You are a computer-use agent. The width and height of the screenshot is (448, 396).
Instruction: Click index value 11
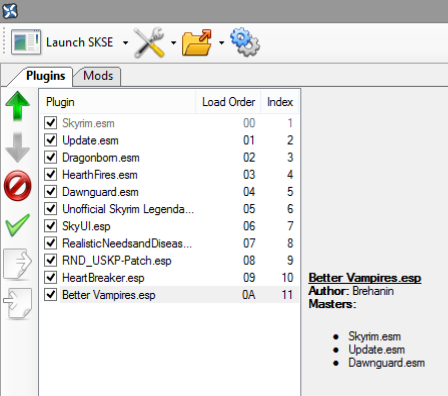(287, 295)
